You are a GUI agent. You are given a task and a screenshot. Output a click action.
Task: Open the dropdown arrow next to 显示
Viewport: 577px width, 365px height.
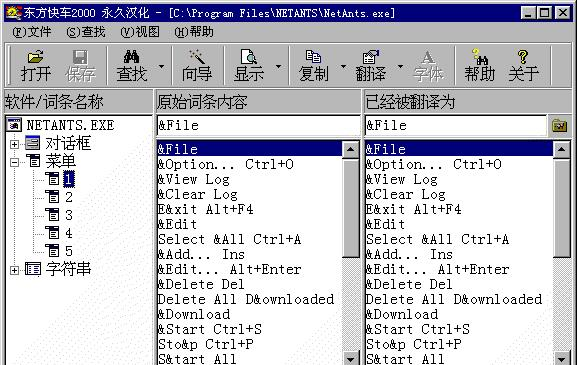point(279,67)
